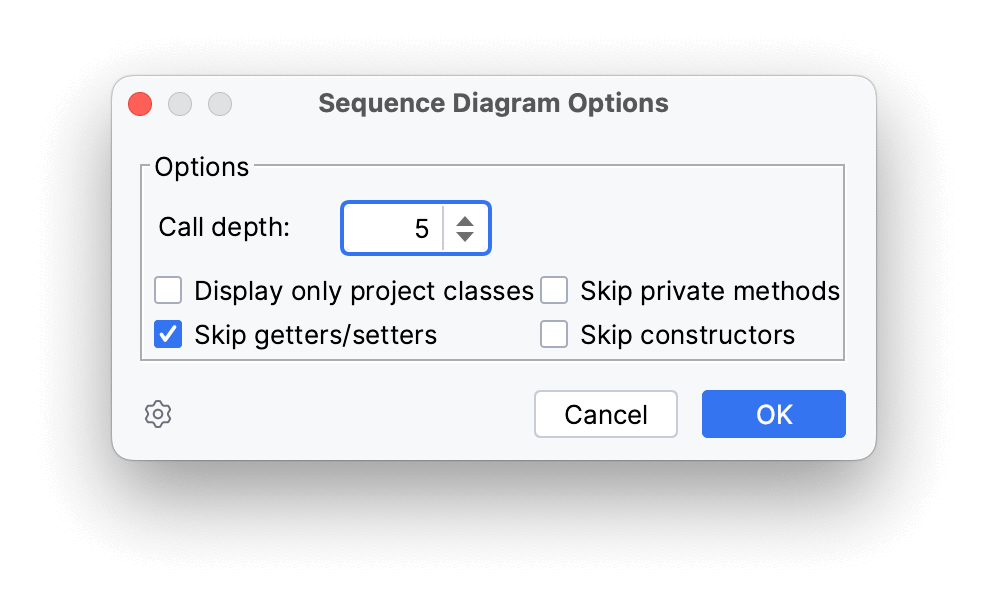
Task: Click the greyed-out zoom window button
Action: [x=220, y=104]
